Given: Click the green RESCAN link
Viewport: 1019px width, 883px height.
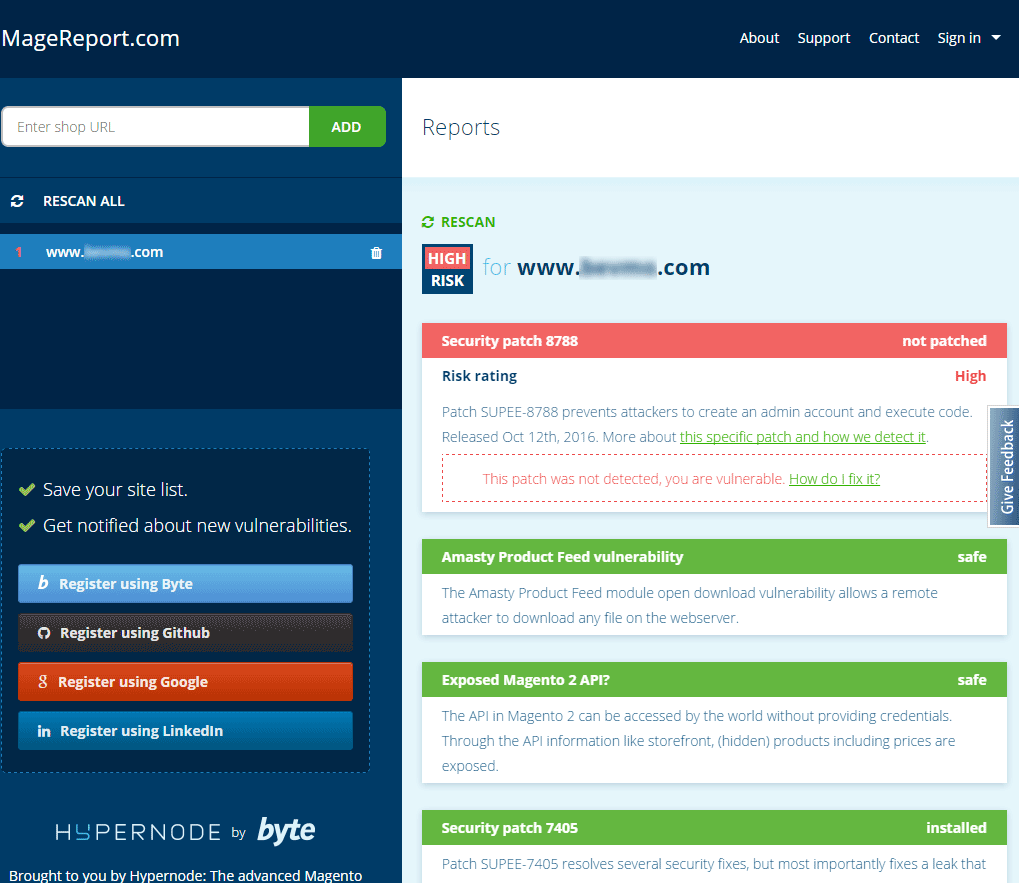Looking at the screenshot, I should [x=468, y=222].
